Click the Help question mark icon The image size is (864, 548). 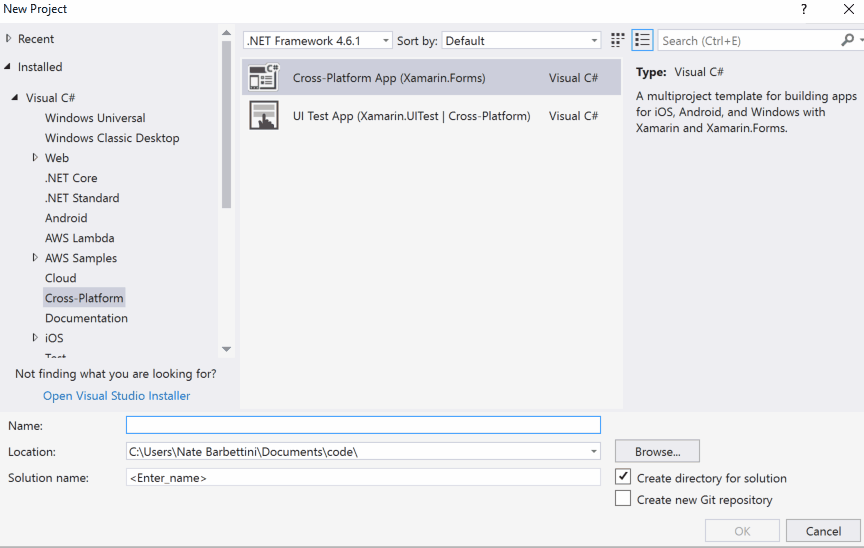[804, 9]
